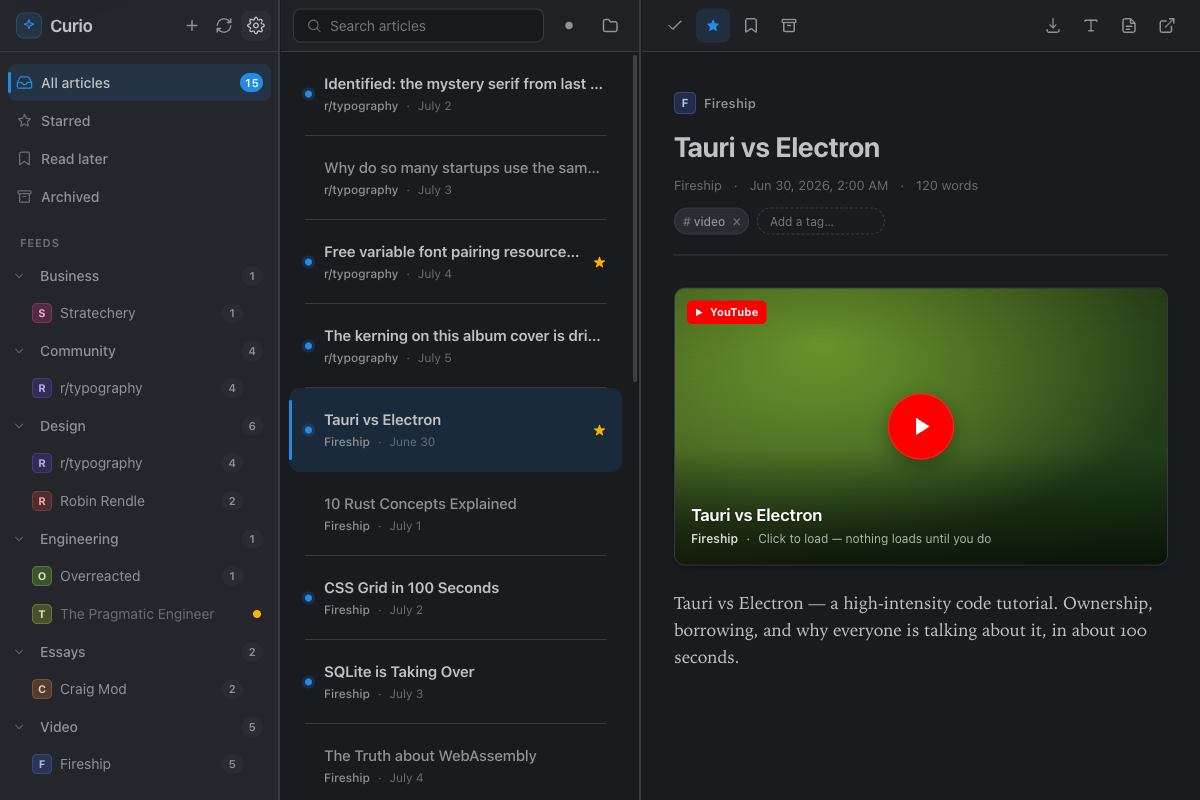Screen dimensions: 1200x800
Task: Switch to reader view document icon
Action: [x=1129, y=26]
